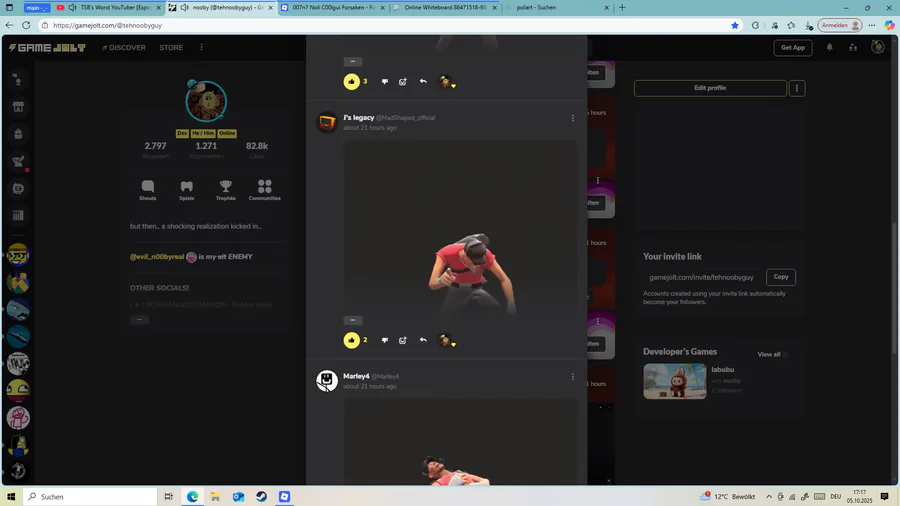Open sidebar quests icon with red dot
This screenshot has height=506, width=900.
tap(18, 161)
